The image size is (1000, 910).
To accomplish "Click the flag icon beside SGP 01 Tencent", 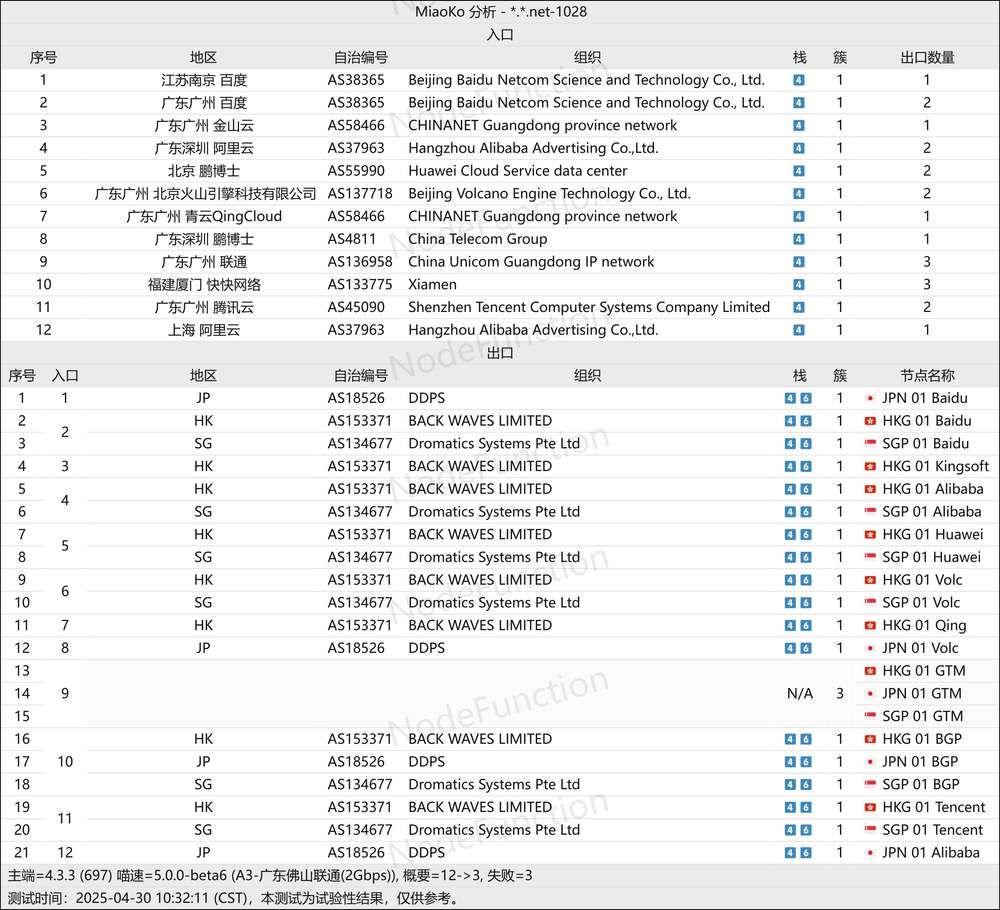I will 870,830.
